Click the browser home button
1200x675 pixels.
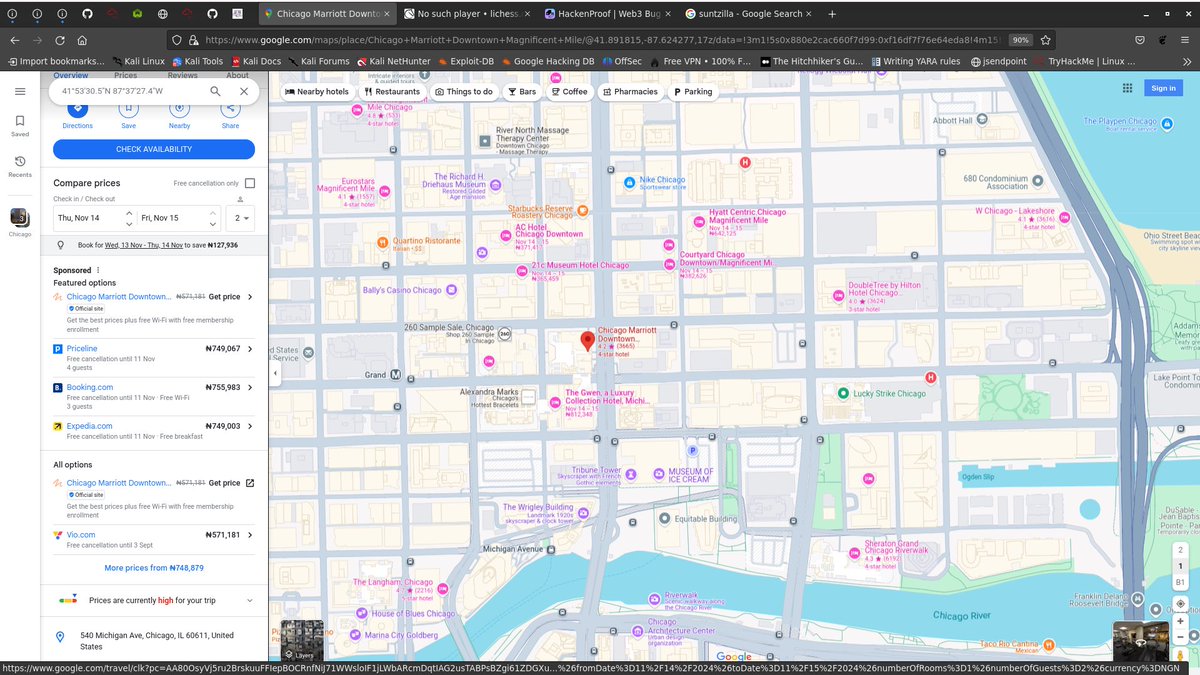[x=82, y=40]
